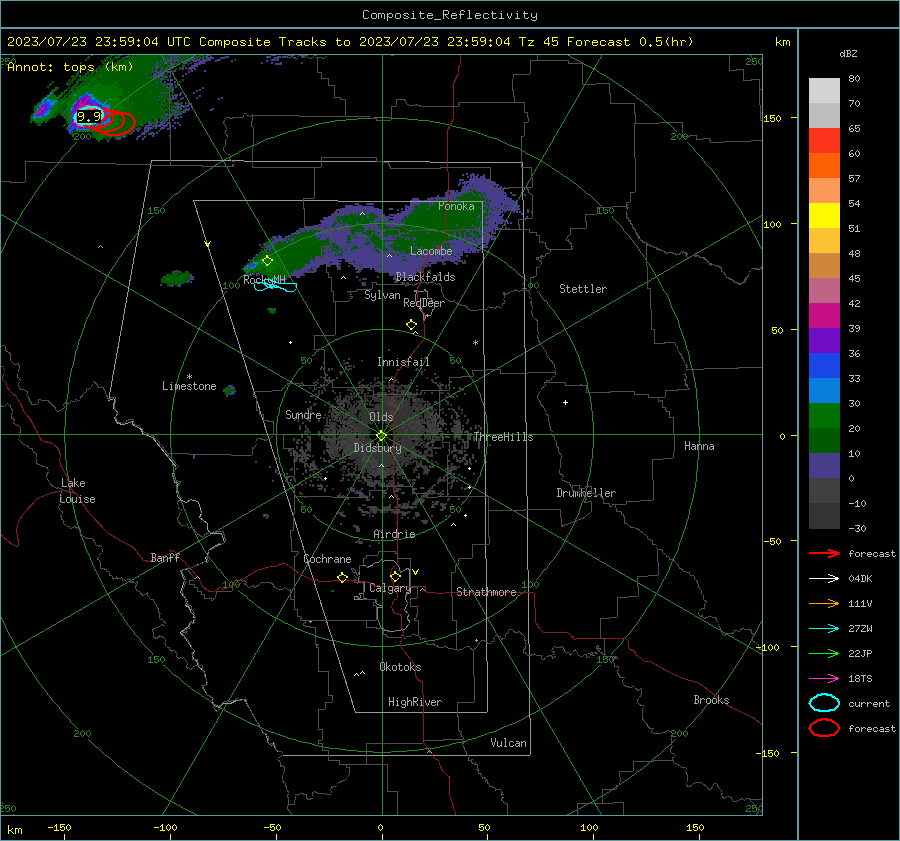
Task: Click the Okotoks label
Action: click(400, 667)
